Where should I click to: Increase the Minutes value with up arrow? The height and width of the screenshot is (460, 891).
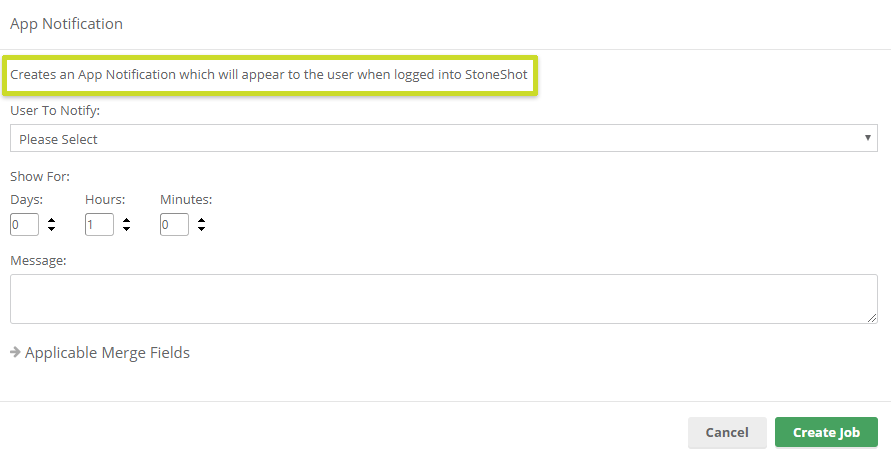point(202,220)
